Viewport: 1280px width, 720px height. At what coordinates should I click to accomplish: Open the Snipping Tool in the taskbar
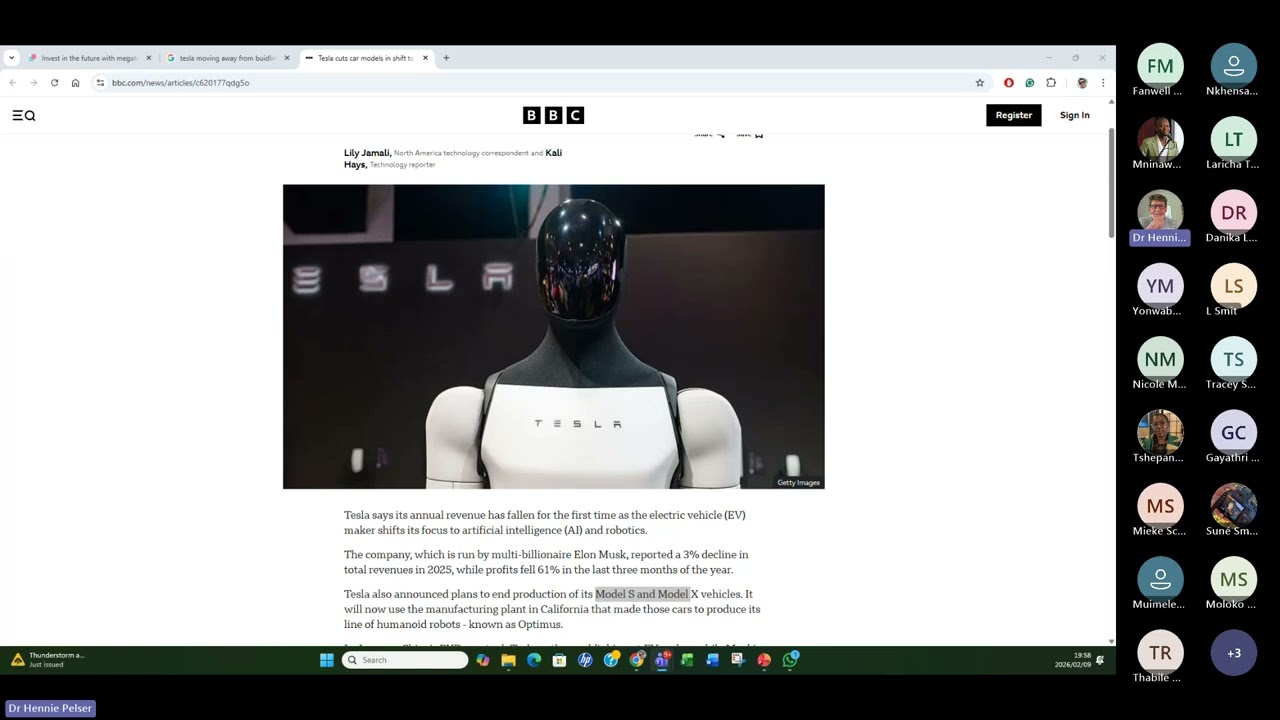(x=738, y=660)
